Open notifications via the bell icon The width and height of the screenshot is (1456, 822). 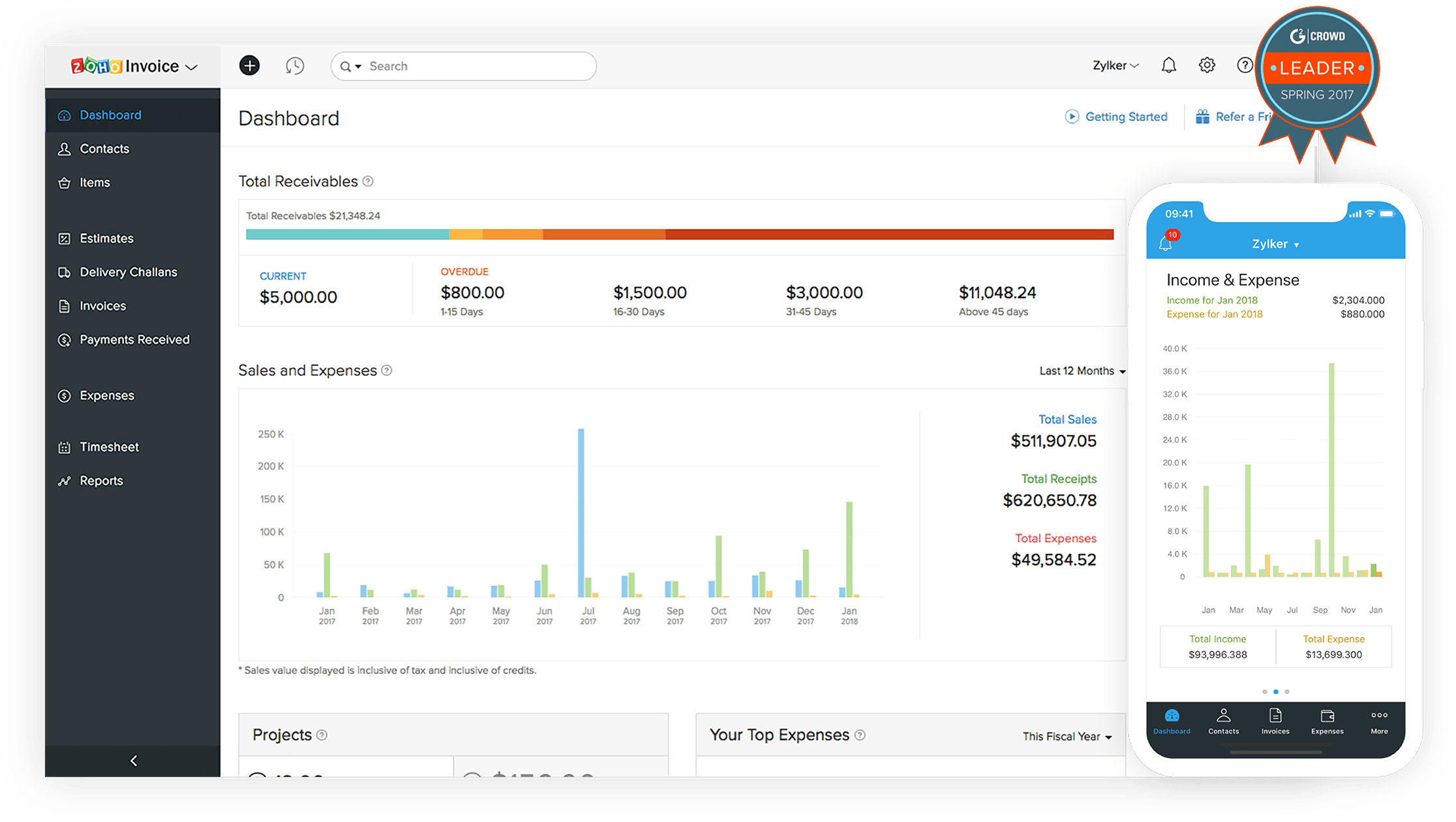point(1168,65)
